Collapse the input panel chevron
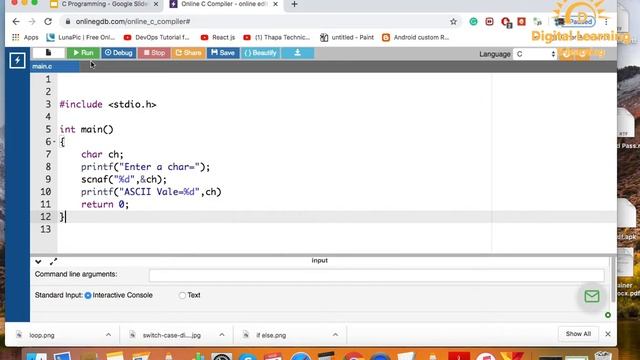 click(38, 262)
